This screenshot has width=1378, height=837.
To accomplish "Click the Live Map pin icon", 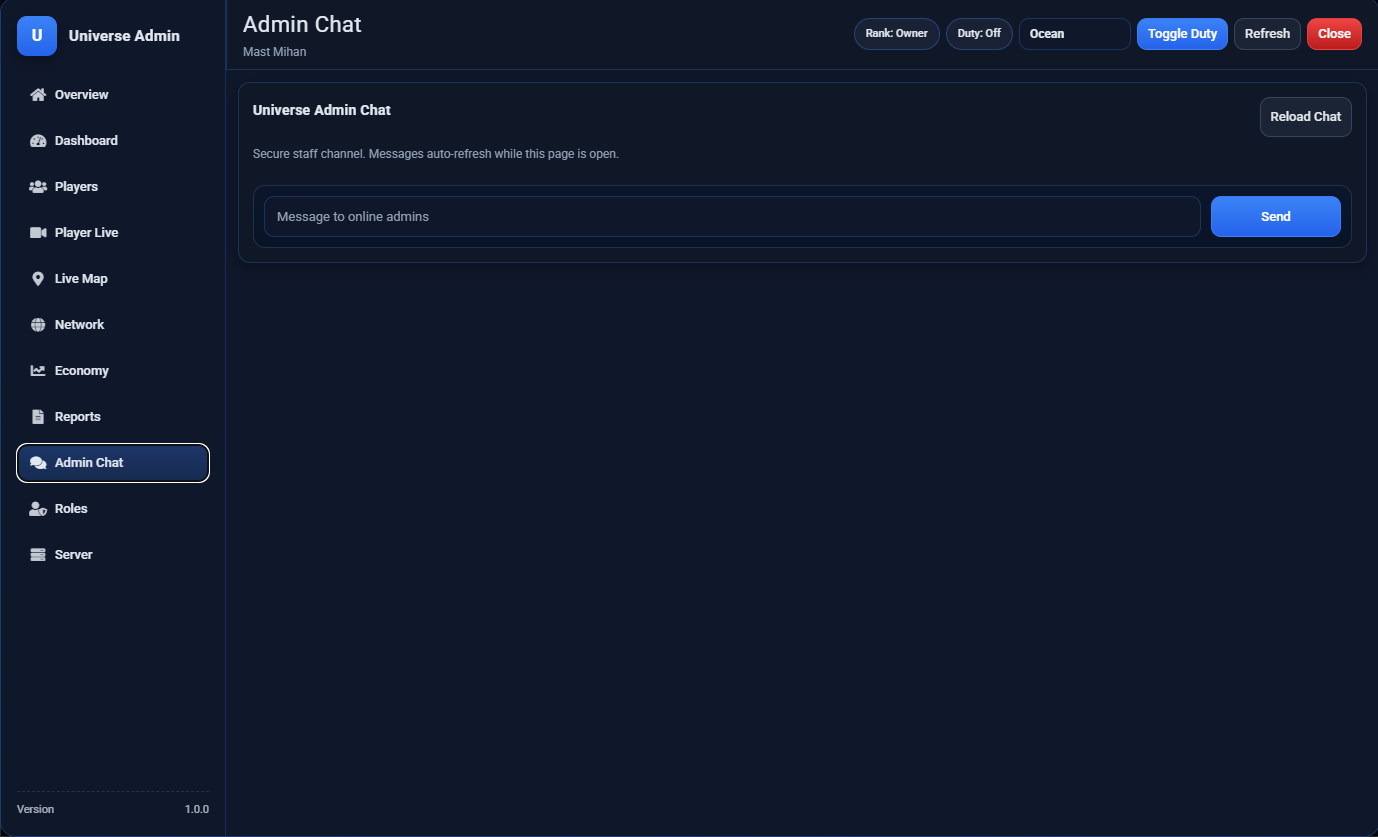I will tap(38, 279).
